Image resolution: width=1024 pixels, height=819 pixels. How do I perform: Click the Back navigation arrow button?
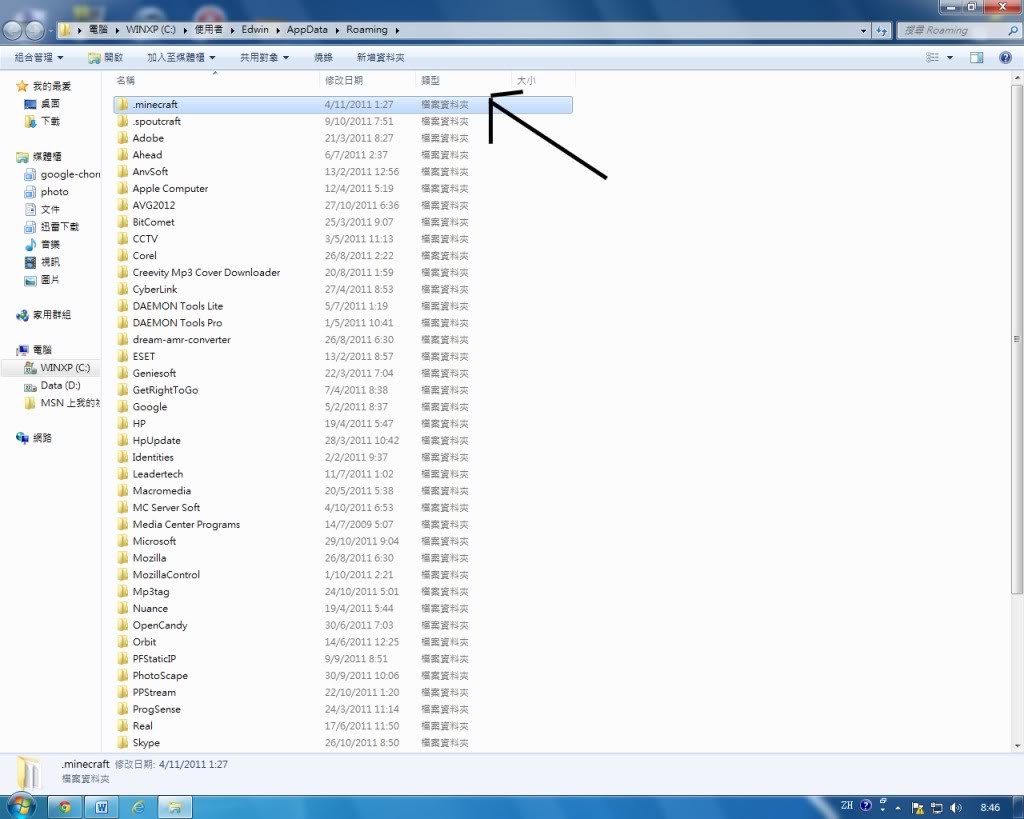[x=12, y=30]
